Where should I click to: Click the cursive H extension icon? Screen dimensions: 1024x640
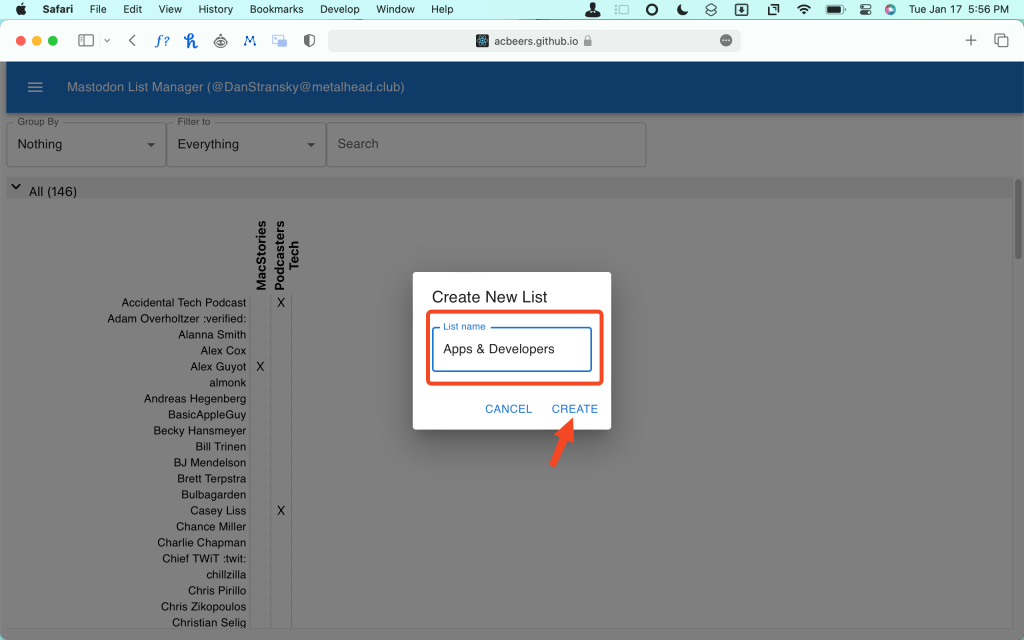click(190, 40)
